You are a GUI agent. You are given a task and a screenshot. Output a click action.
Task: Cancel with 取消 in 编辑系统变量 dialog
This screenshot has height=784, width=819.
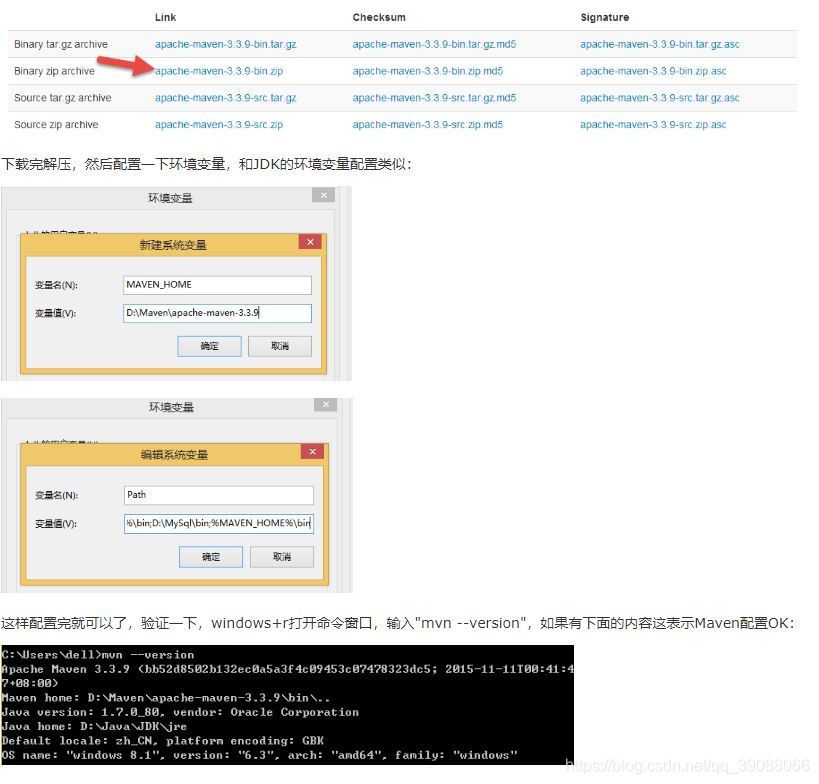282,557
